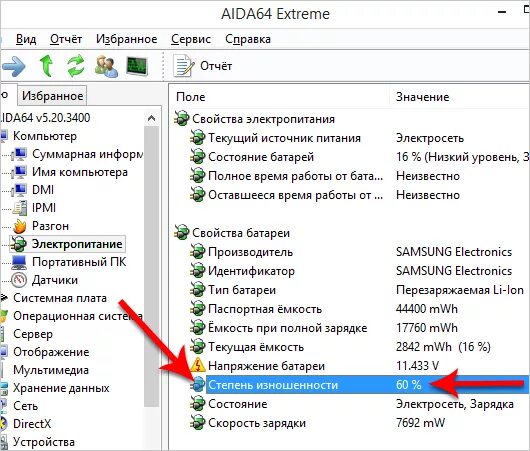Select Ёмкость при полной зарядке row
Screen dimensions: 530x451
click(x=352, y=328)
